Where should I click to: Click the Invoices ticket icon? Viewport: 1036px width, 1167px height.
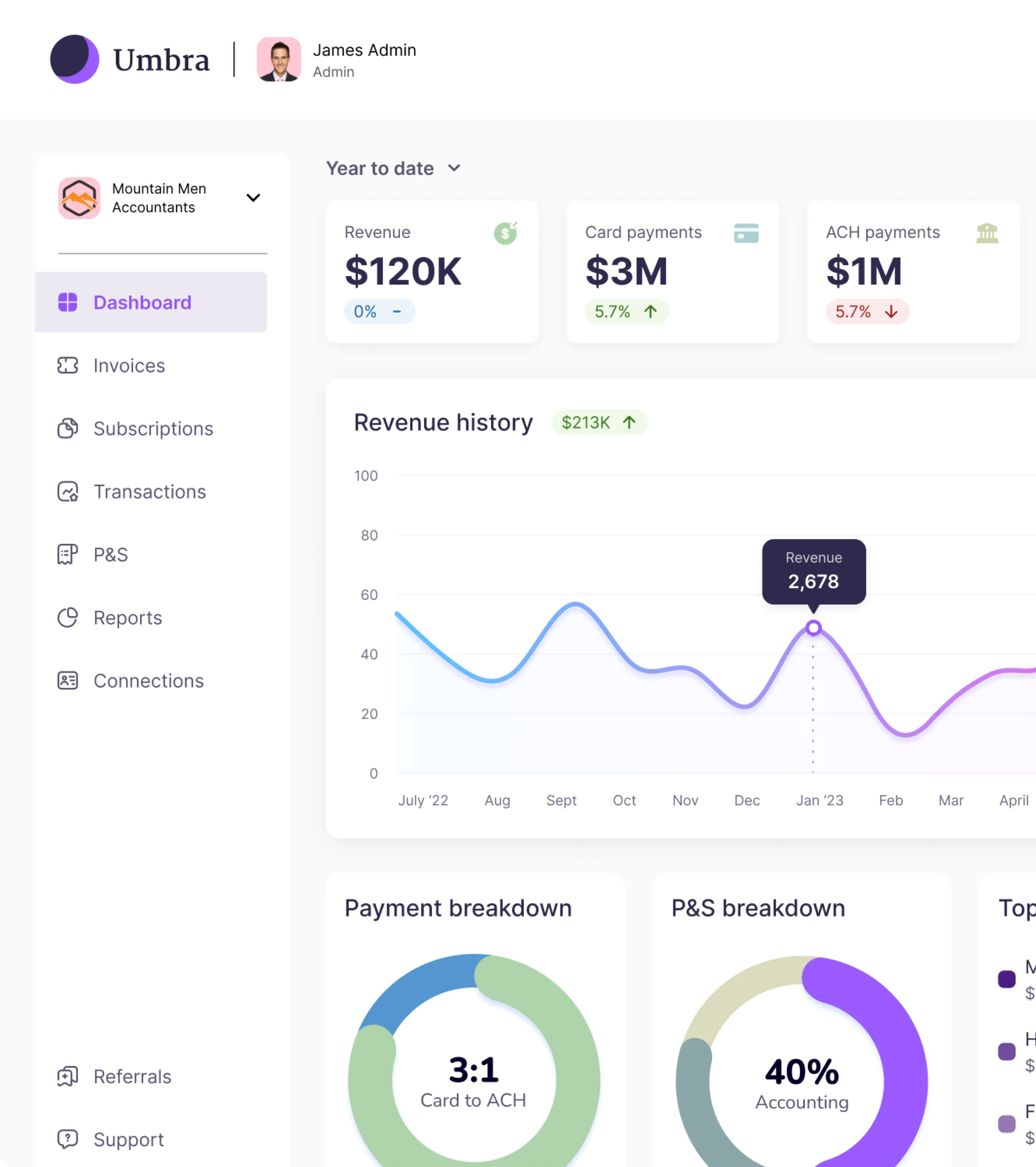point(68,365)
